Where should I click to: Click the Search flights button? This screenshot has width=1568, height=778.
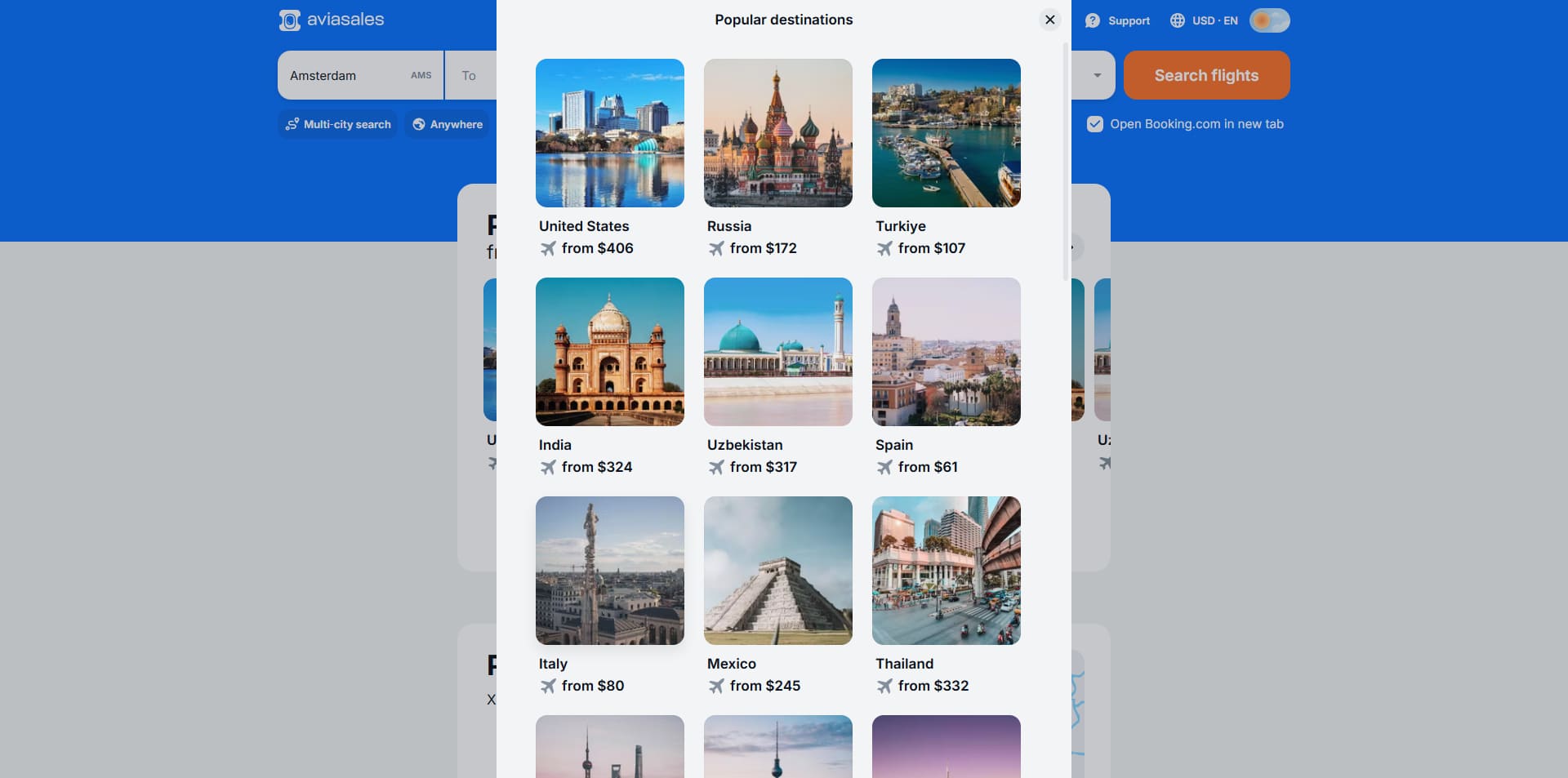pyautogui.click(x=1206, y=75)
